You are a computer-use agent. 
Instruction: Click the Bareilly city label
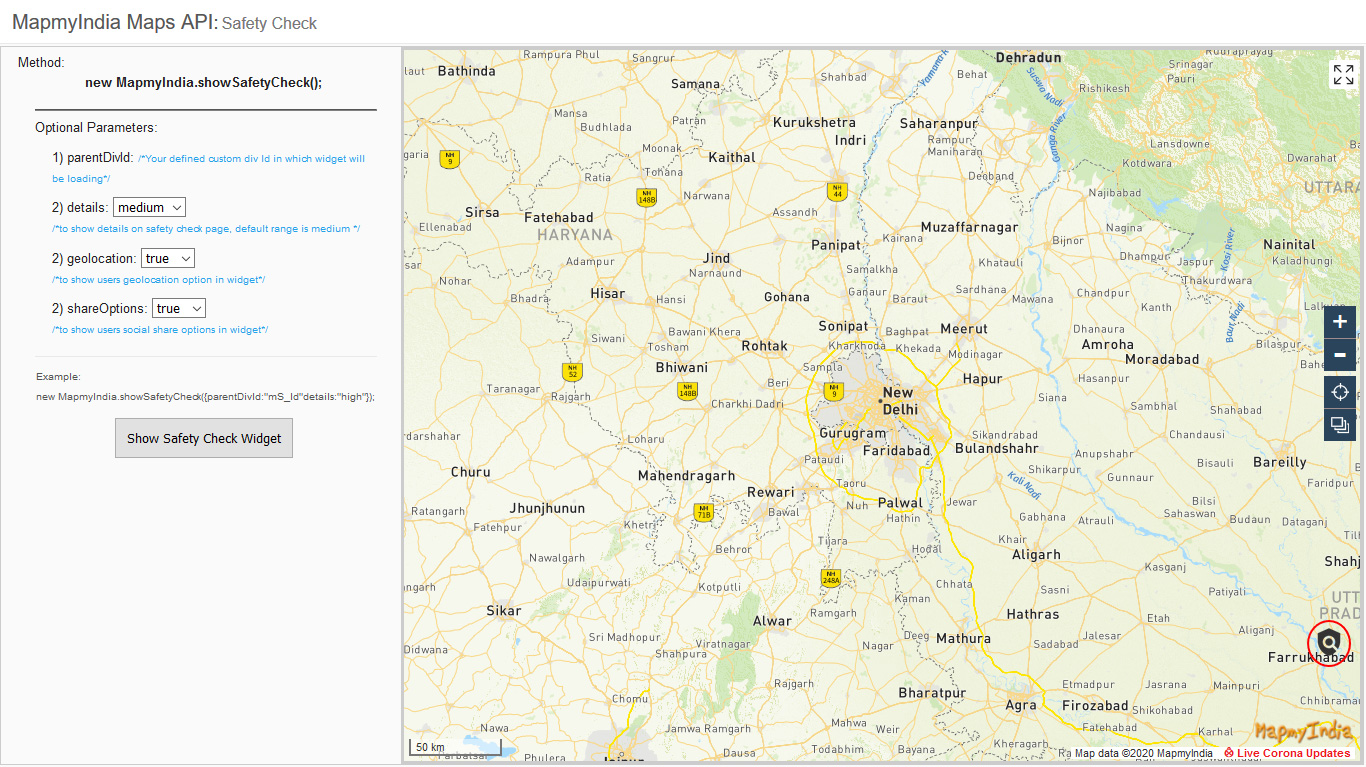pos(1280,462)
